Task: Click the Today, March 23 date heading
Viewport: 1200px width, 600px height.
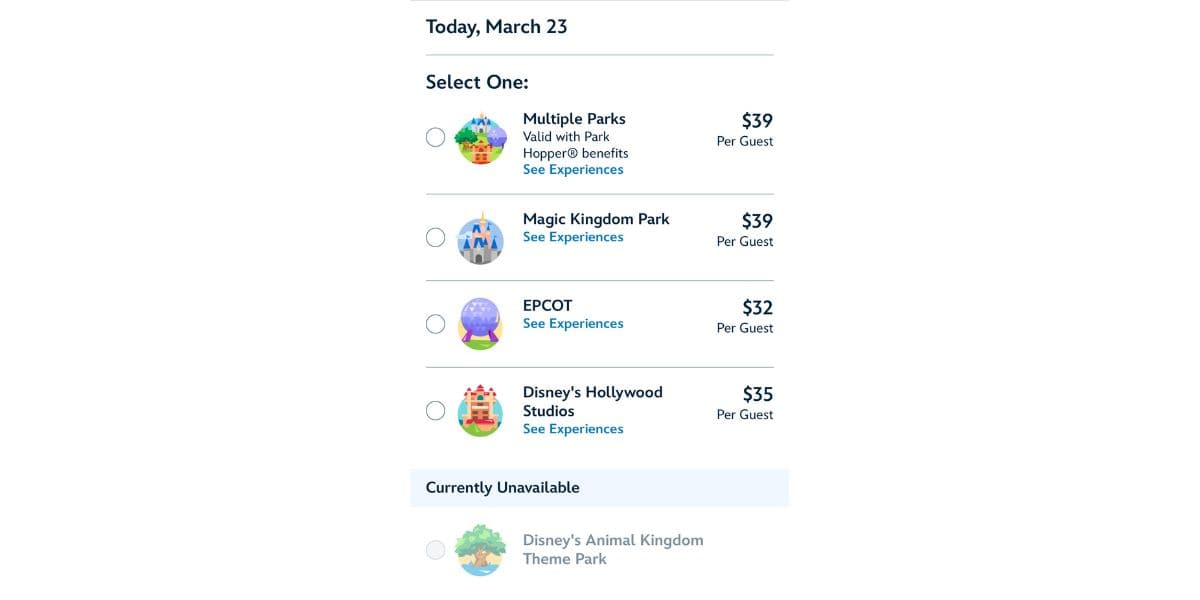Action: [497, 27]
